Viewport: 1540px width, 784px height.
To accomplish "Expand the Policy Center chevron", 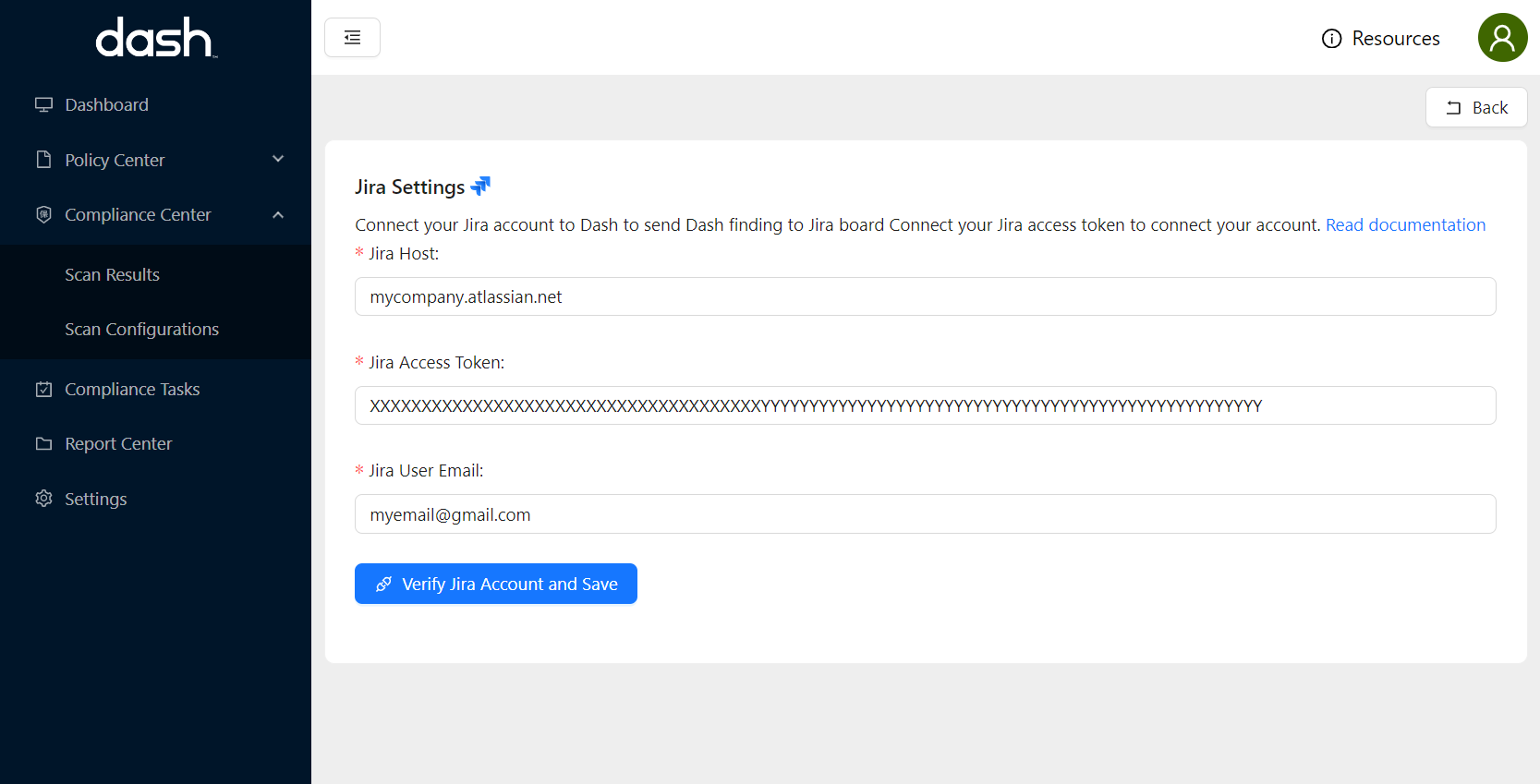I will pyautogui.click(x=278, y=160).
